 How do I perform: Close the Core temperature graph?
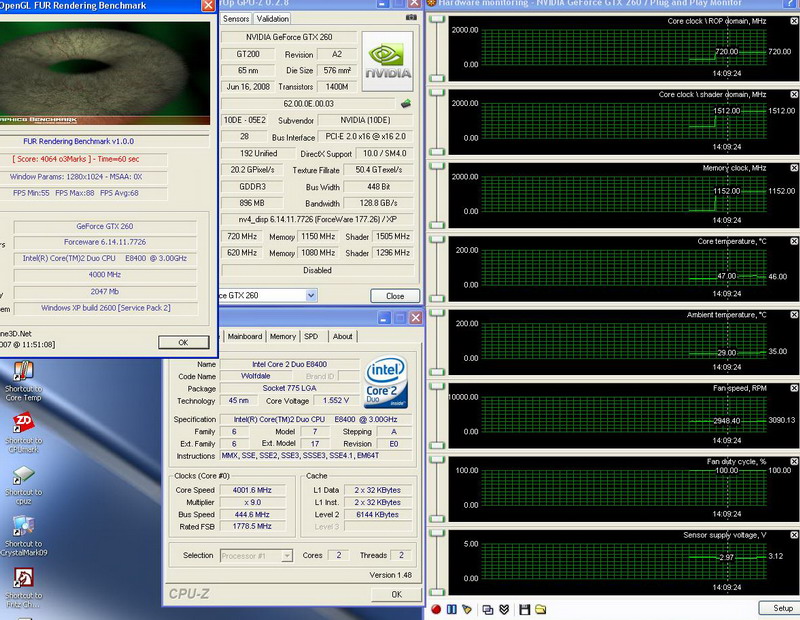(x=794, y=241)
